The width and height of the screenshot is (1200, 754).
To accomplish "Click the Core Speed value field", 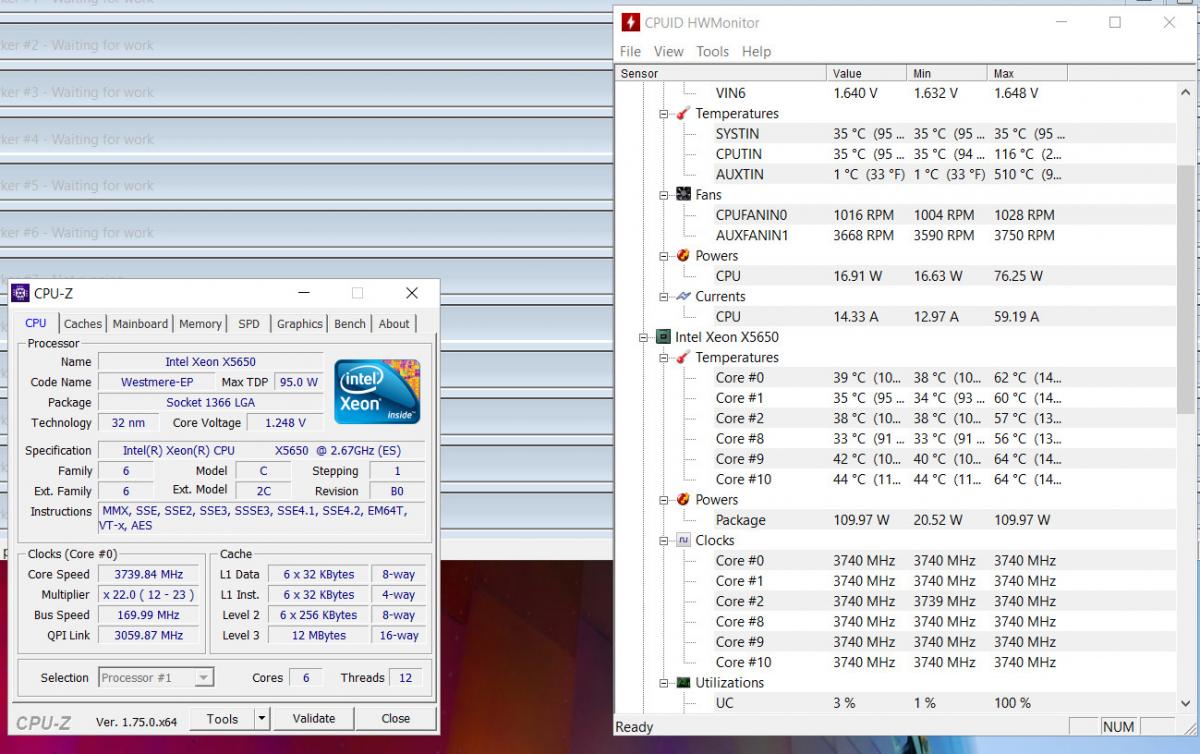I will [x=148, y=574].
